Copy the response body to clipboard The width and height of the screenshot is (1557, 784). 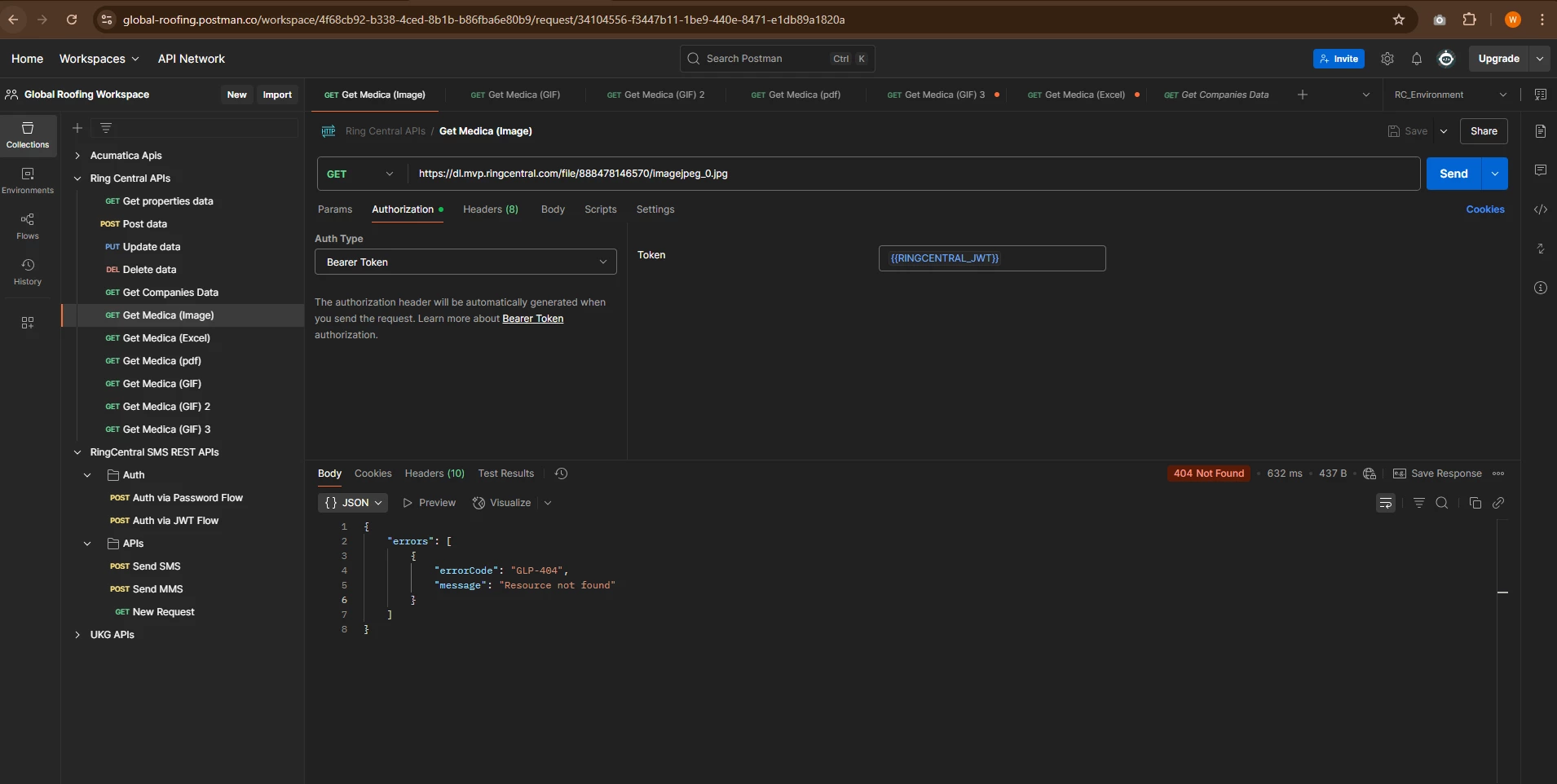coord(1475,503)
